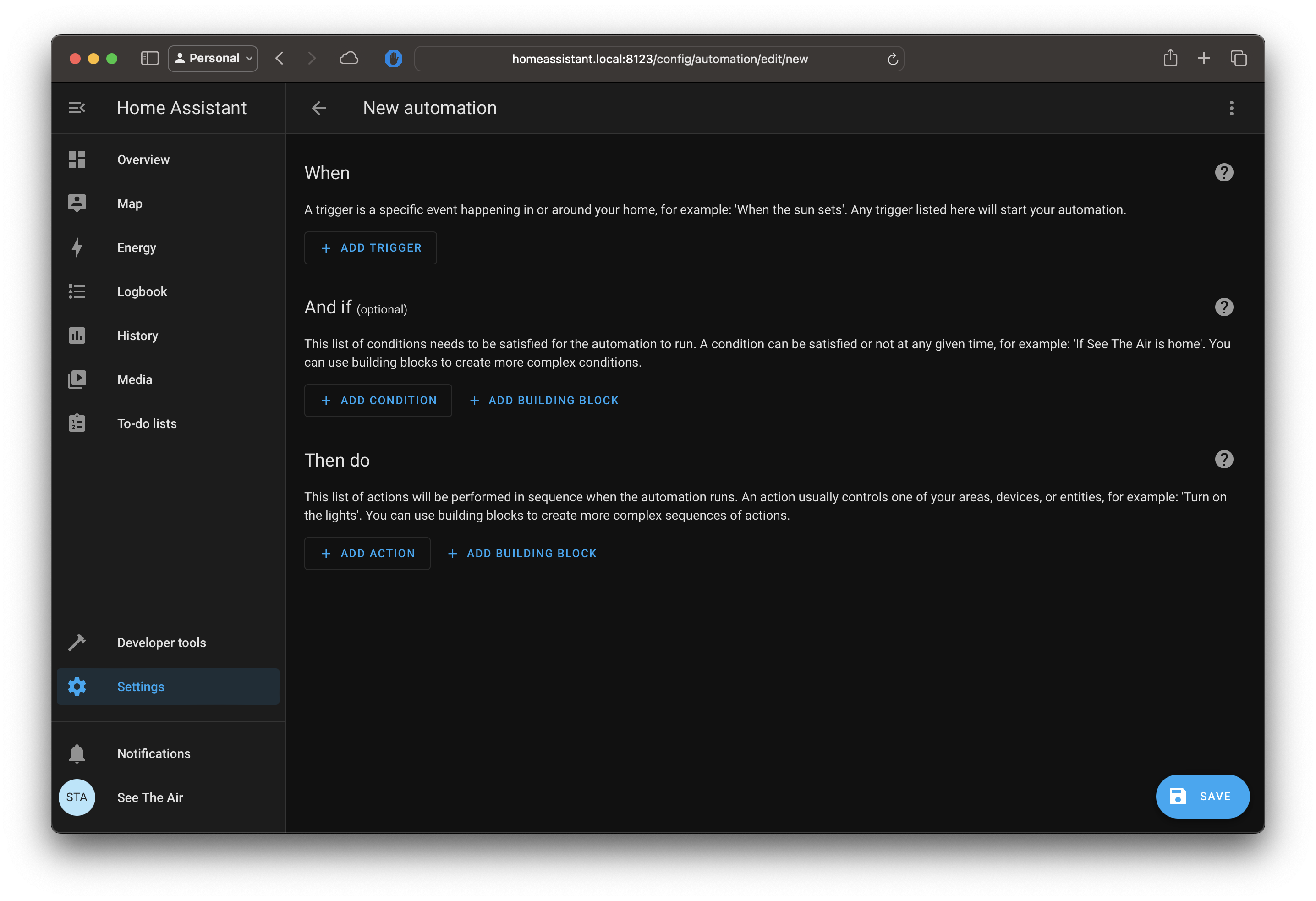The height and width of the screenshot is (901, 1316).
Task: Click the back arrow beside New automation
Action: click(319, 108)
